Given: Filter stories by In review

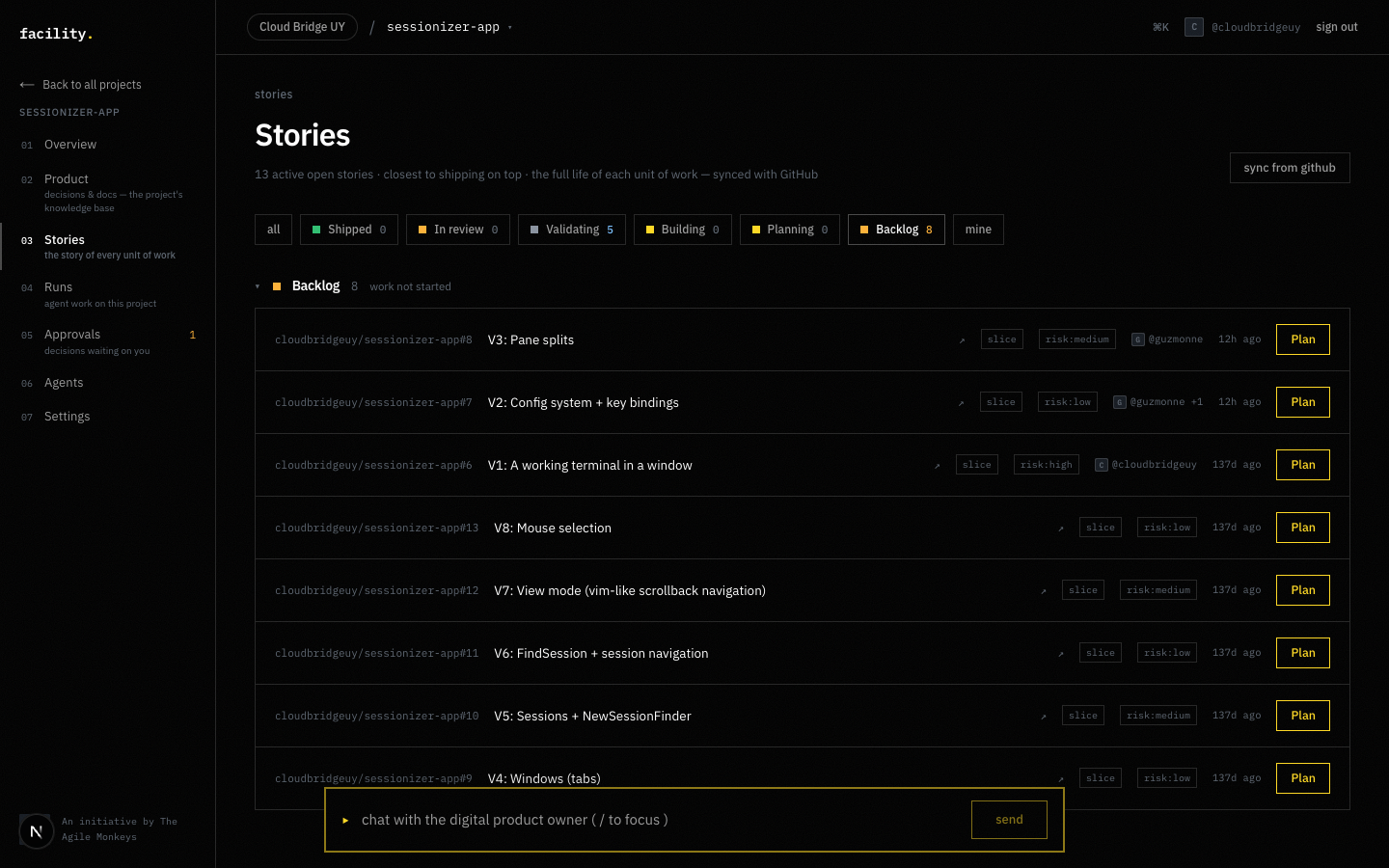Looking at the screenshot, I should [458, 230].
